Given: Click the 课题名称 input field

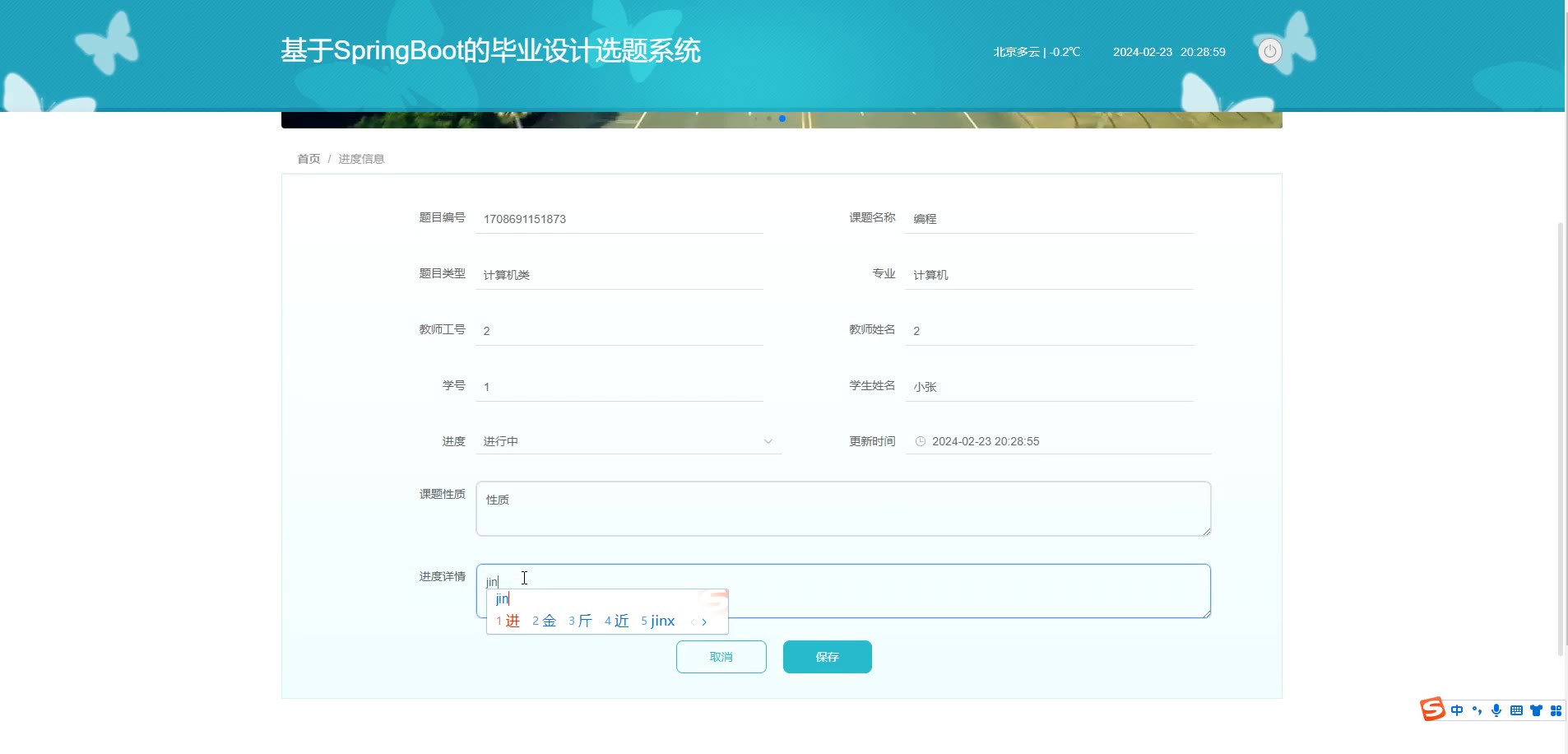Looking at the screenshot, I should coord(1049,219).
